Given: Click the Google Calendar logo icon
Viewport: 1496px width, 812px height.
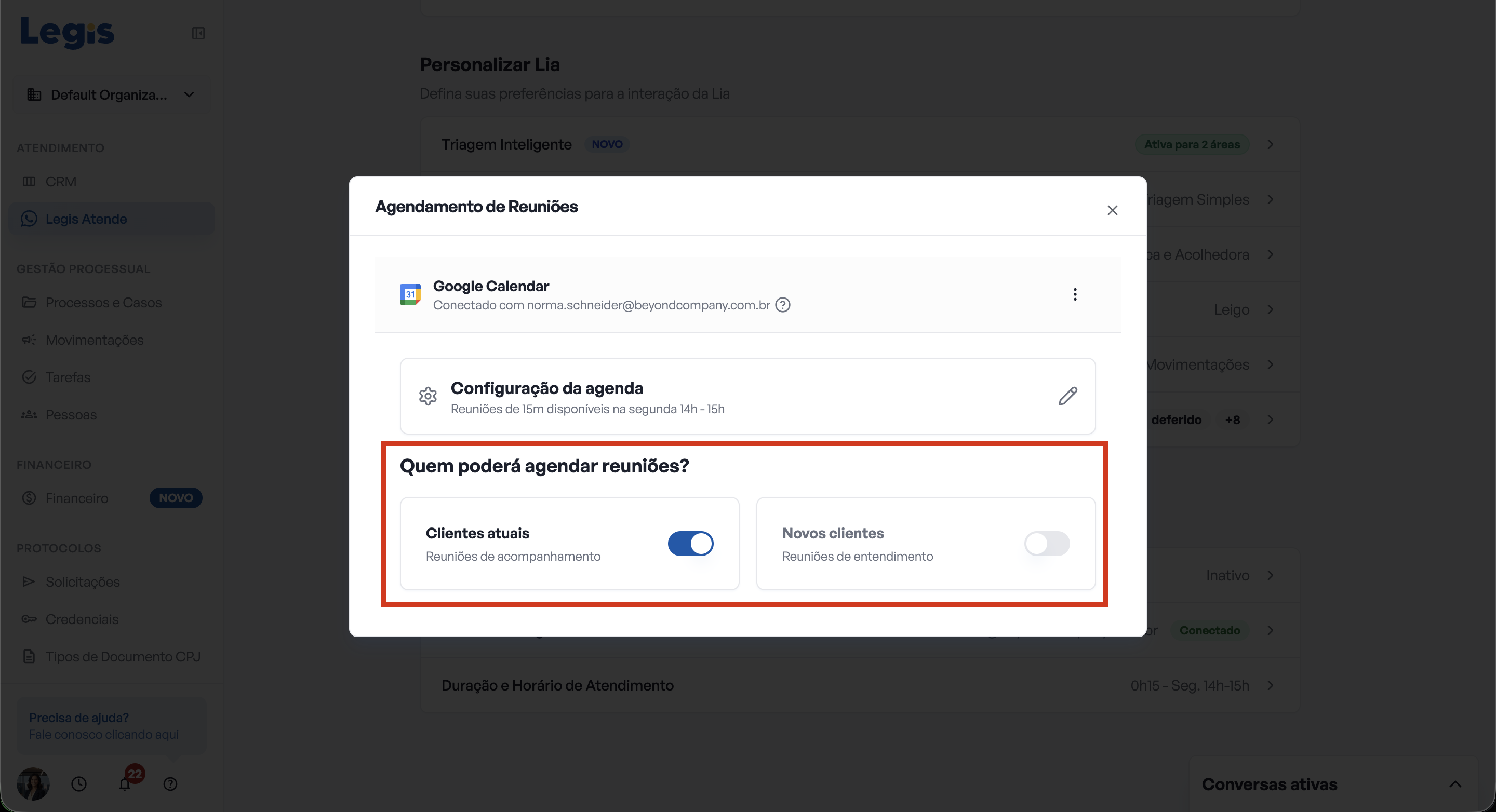Looking at the screenshot, I should click(410, 294).
